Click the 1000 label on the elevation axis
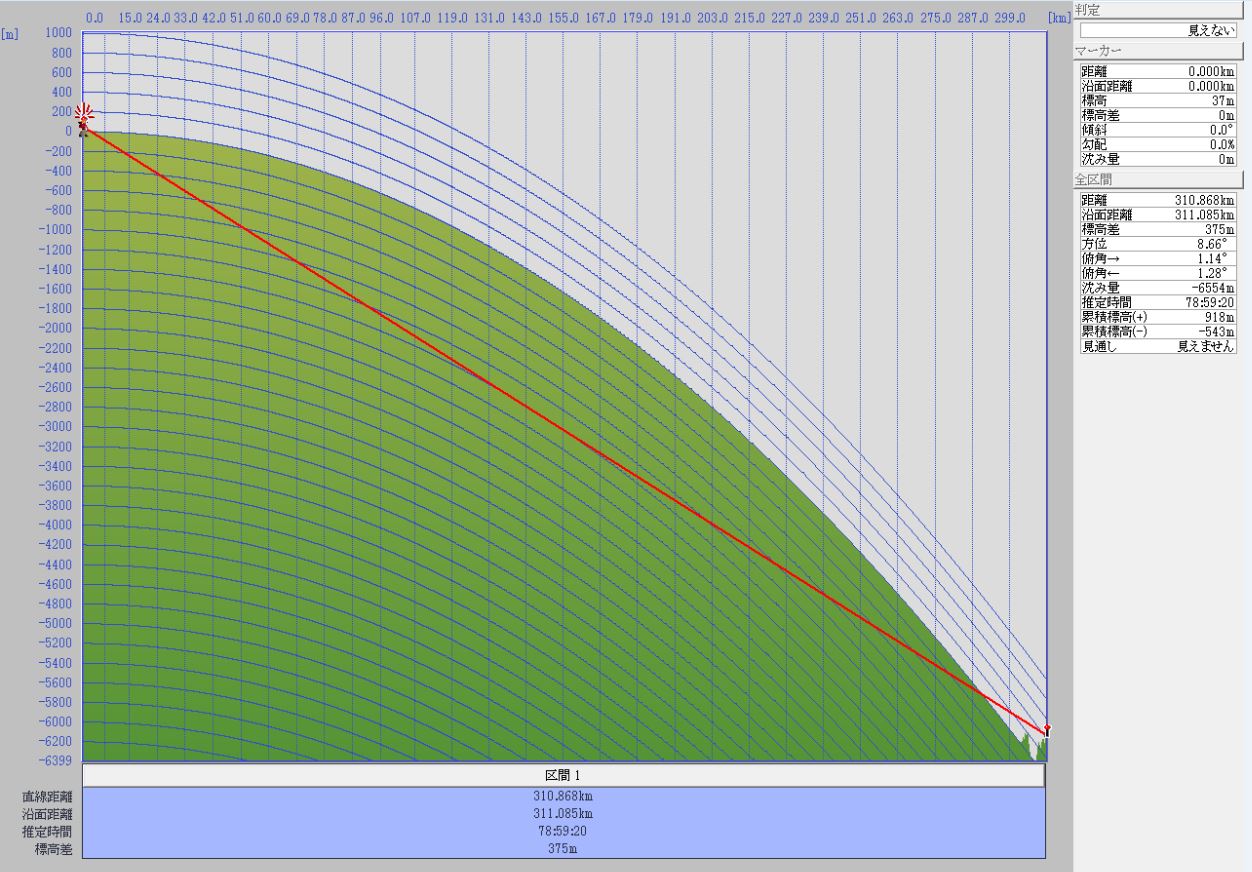Screen dimensions: 1252x872 click(x=59, y=33)
